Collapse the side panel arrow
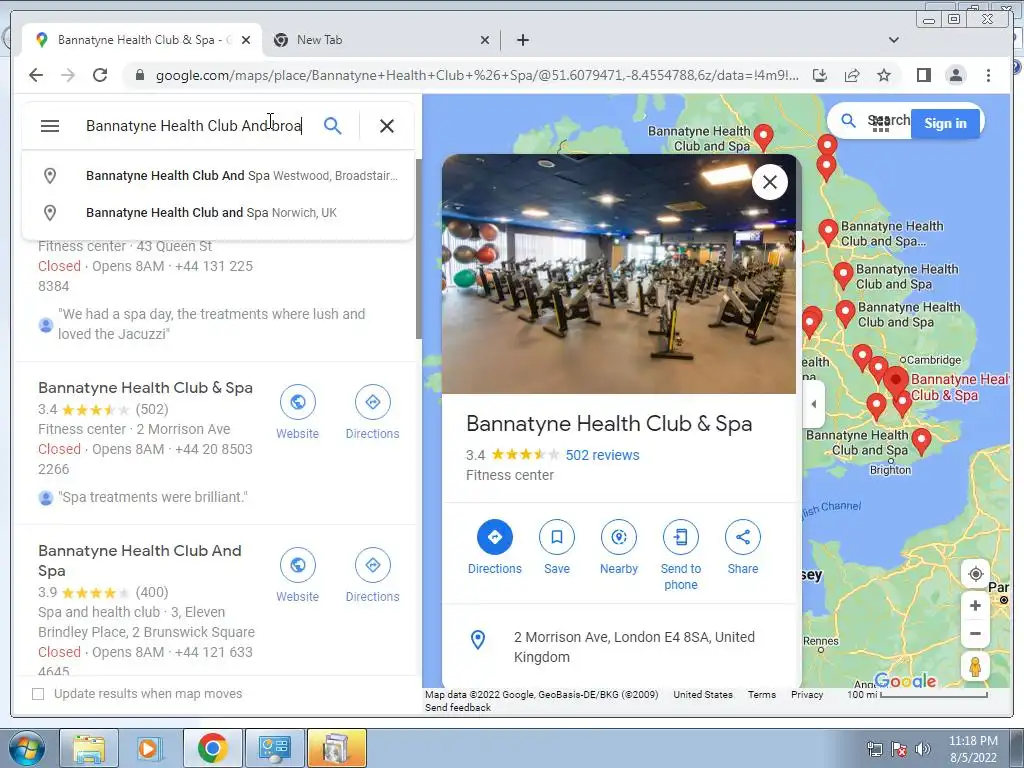This screenshot has height=768, width=1024. (814, 404)
